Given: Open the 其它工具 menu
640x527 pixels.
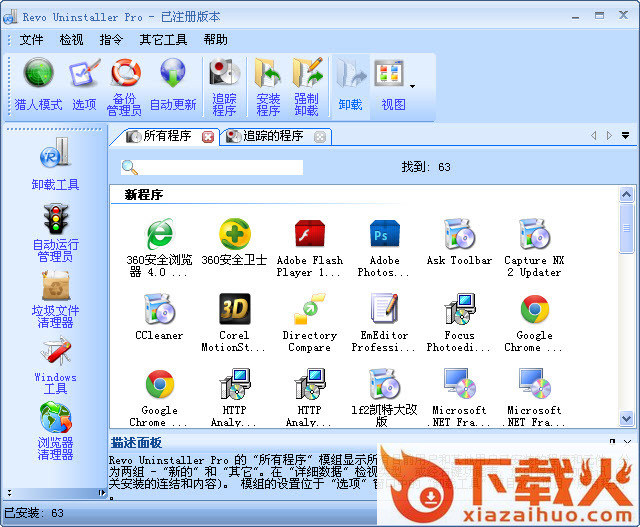Looking at the screenshot, I should 163,40.
